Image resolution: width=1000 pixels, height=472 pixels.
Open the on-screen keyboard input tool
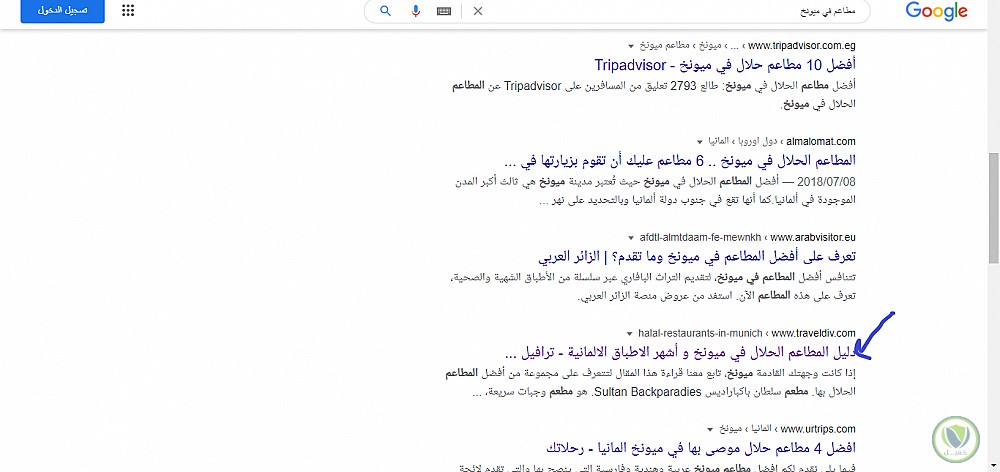445,11
